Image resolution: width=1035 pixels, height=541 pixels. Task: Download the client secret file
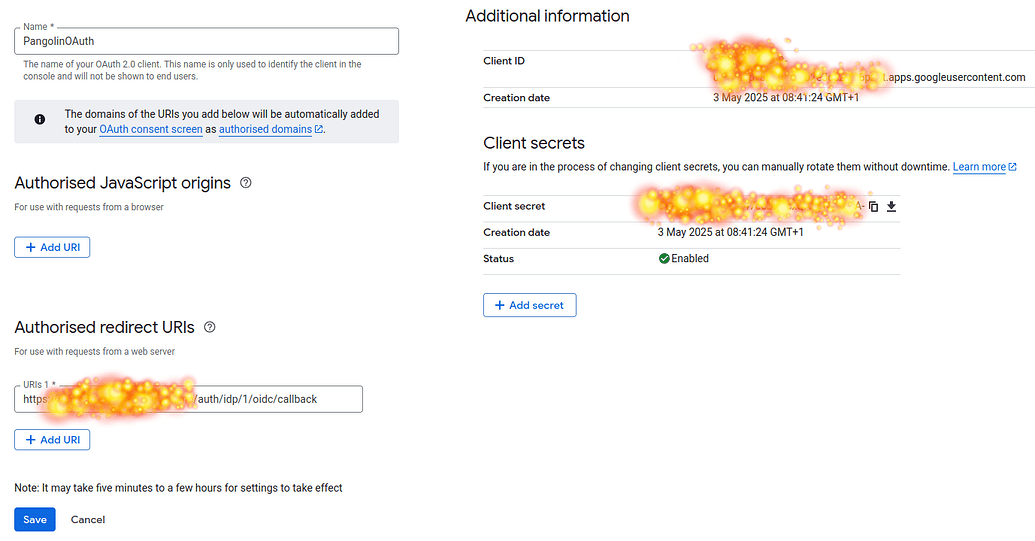tap(891, 207)
